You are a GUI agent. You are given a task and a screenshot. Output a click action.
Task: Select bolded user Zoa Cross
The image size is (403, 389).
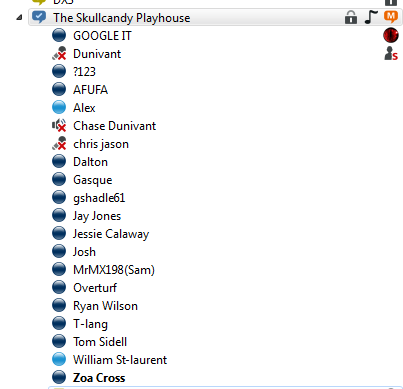tap(99, 378)
